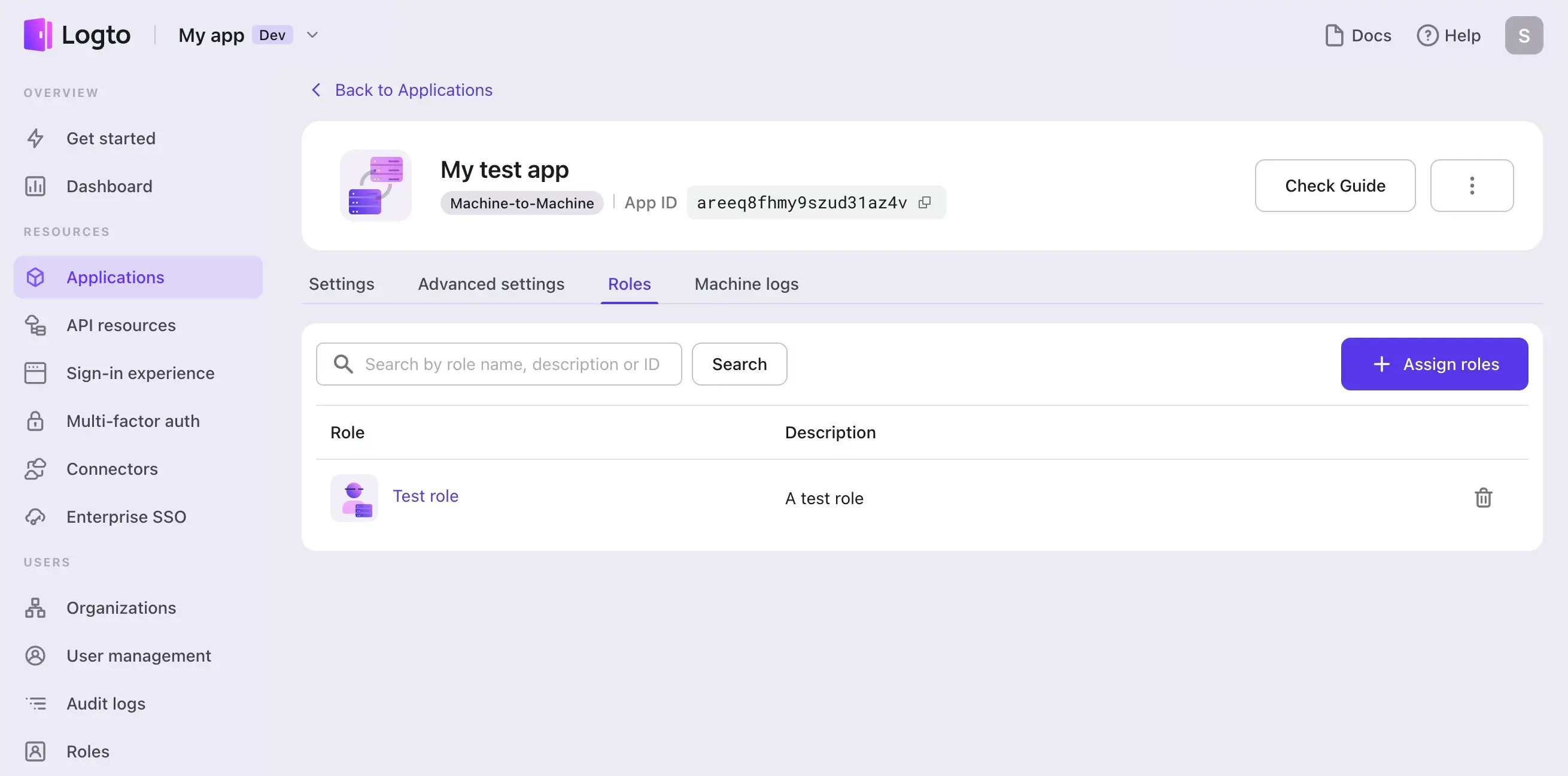Click the API resources sidebar icon
Screen dimensions: 1568x776
[x=35, y=325]
